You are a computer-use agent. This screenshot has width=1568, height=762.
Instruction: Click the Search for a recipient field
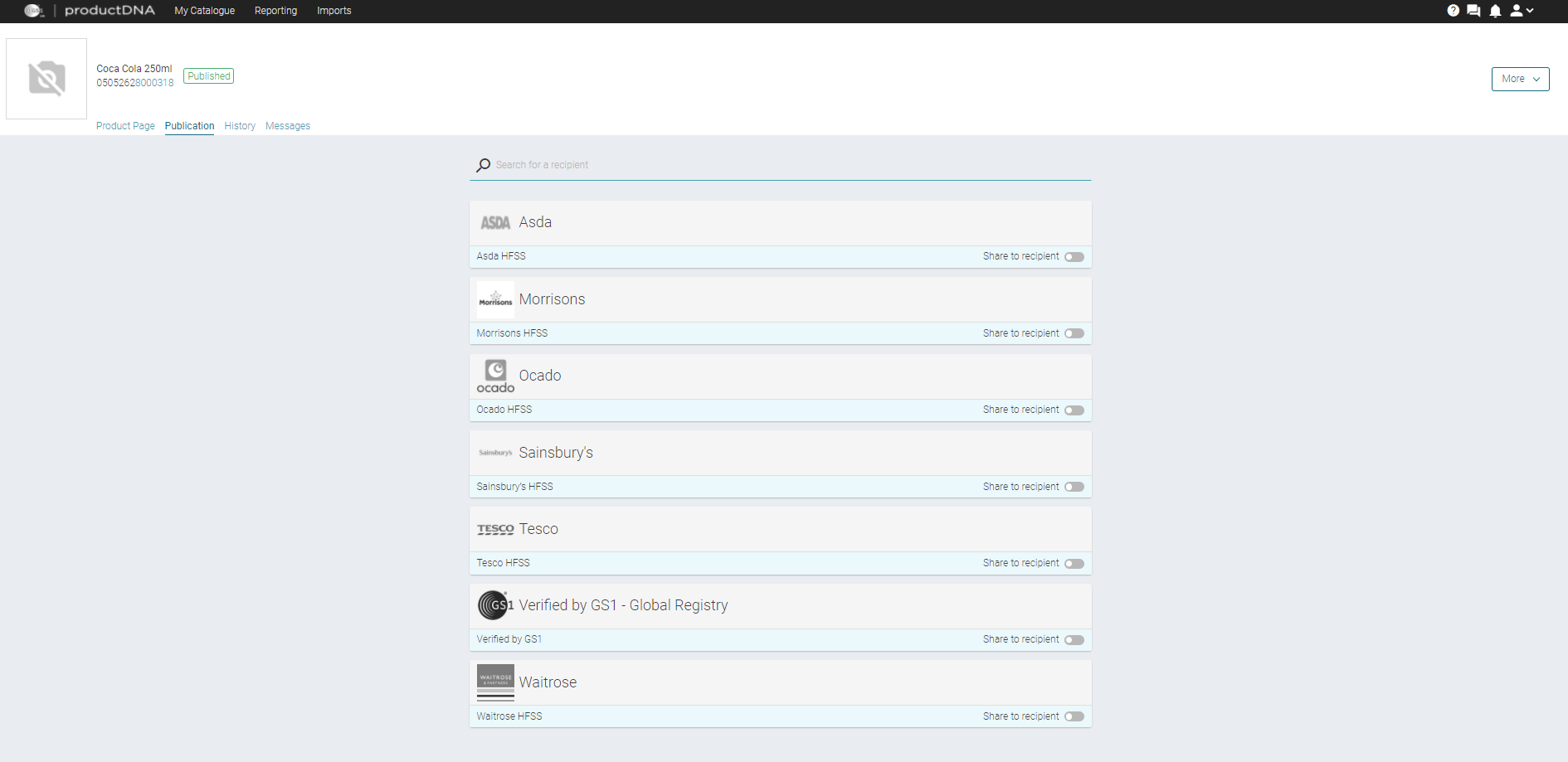point(780,165)
